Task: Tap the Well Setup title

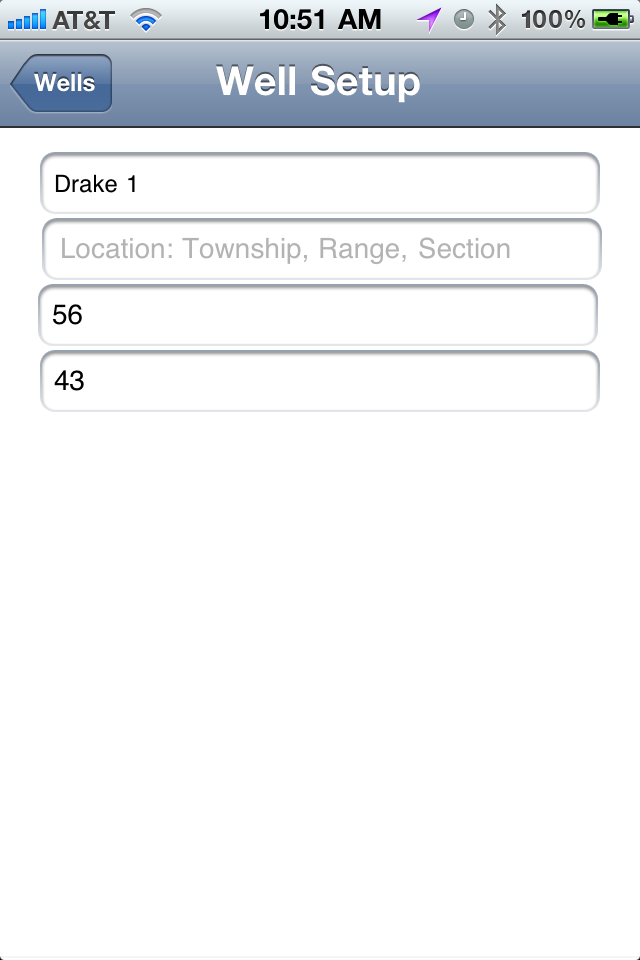Action: (318, 81)
